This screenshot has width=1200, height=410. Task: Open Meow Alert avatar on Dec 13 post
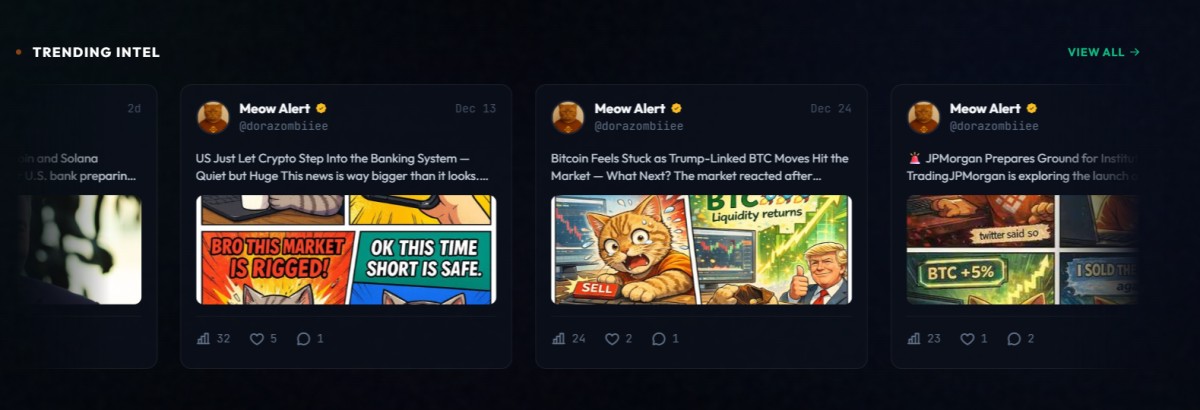(213, 117)
